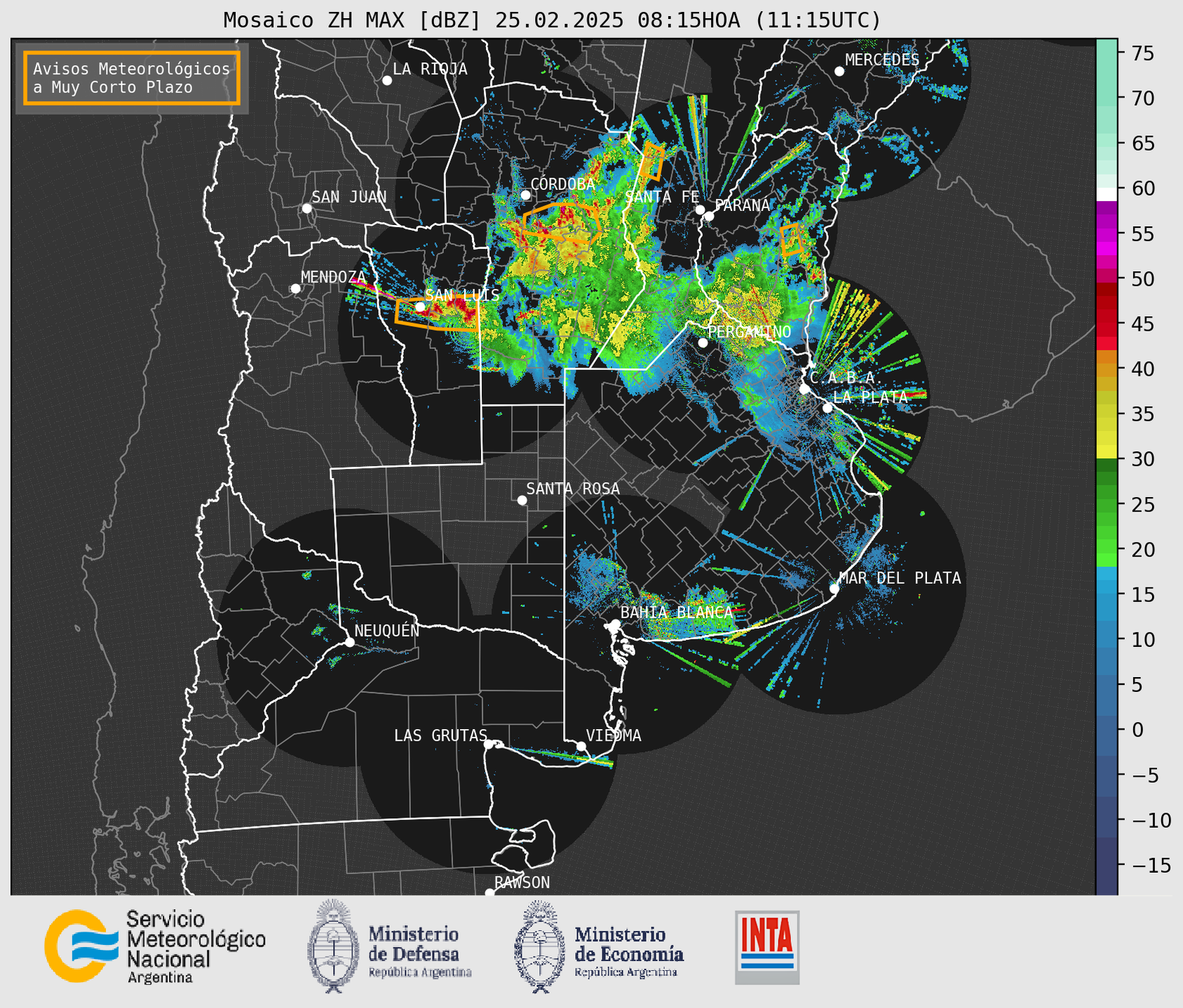Click the PARANA city label
This screenshot has width=1183, height=1008.
(742, 205)
